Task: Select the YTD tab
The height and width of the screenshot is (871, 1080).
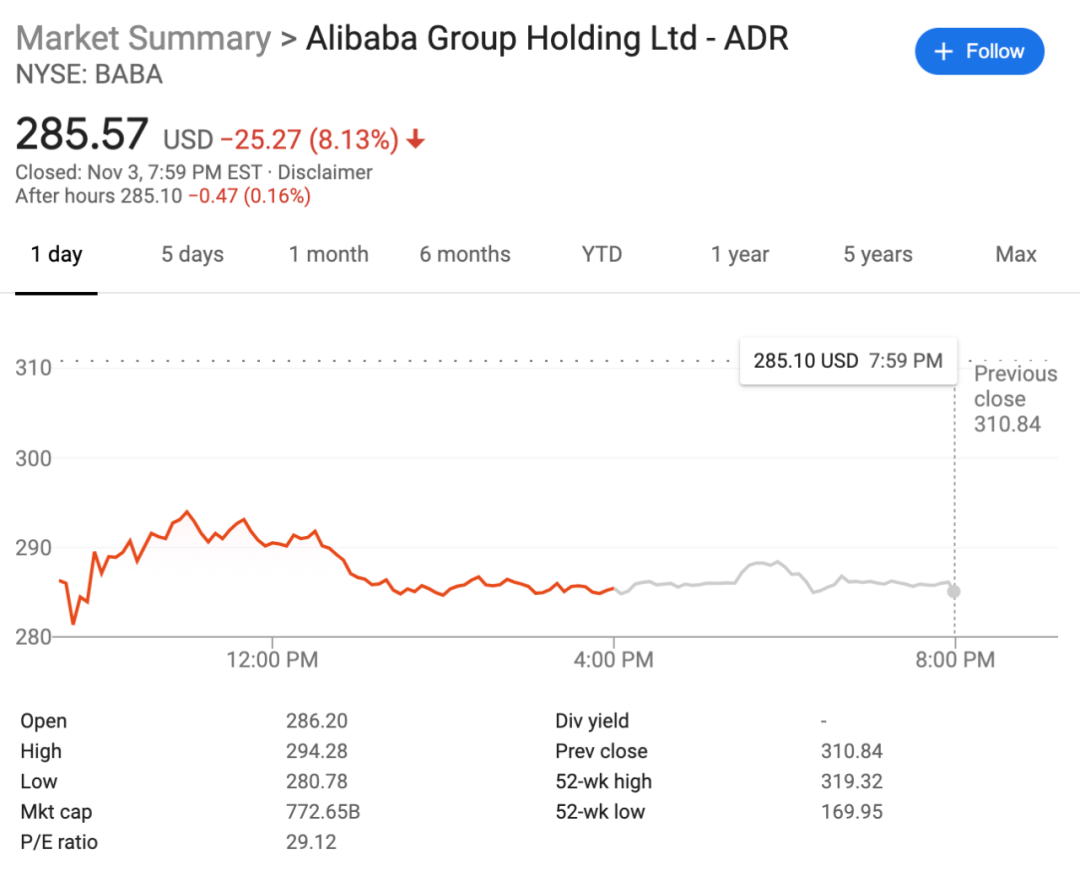Action: [602, 254]
